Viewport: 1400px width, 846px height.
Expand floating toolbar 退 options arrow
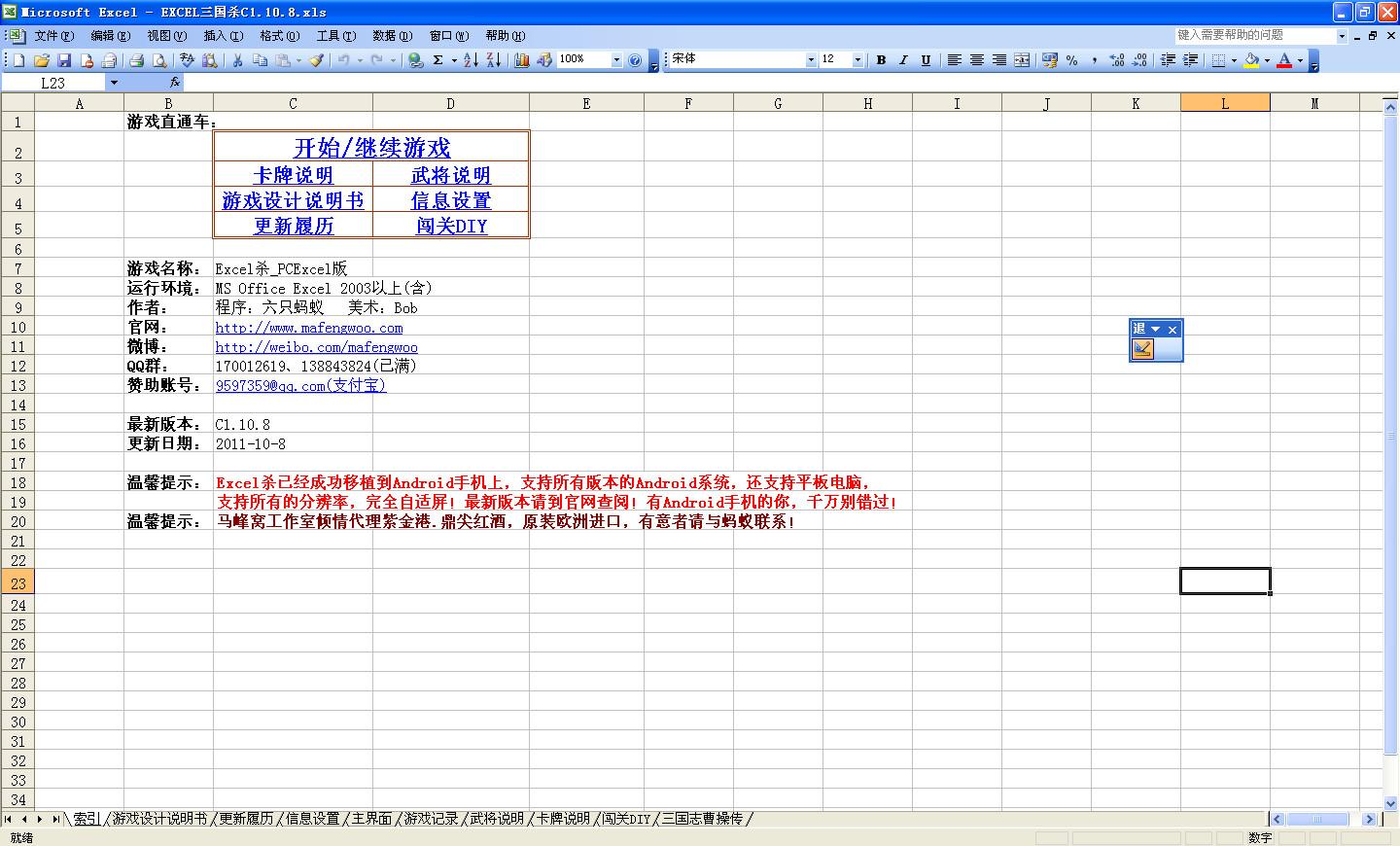(x=1156, y=330)
